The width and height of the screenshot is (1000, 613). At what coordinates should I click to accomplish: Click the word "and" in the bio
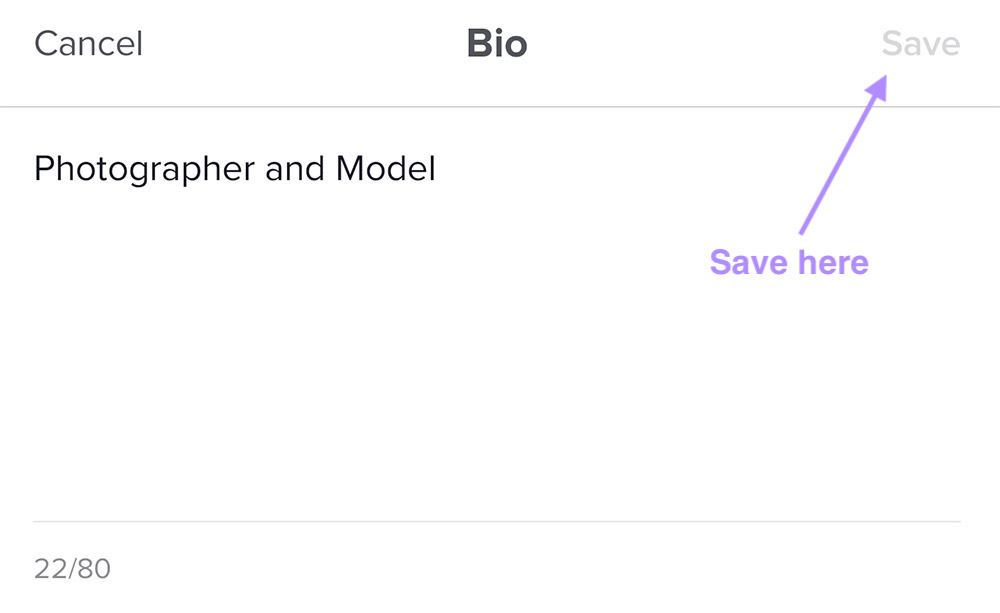[296, 169]
